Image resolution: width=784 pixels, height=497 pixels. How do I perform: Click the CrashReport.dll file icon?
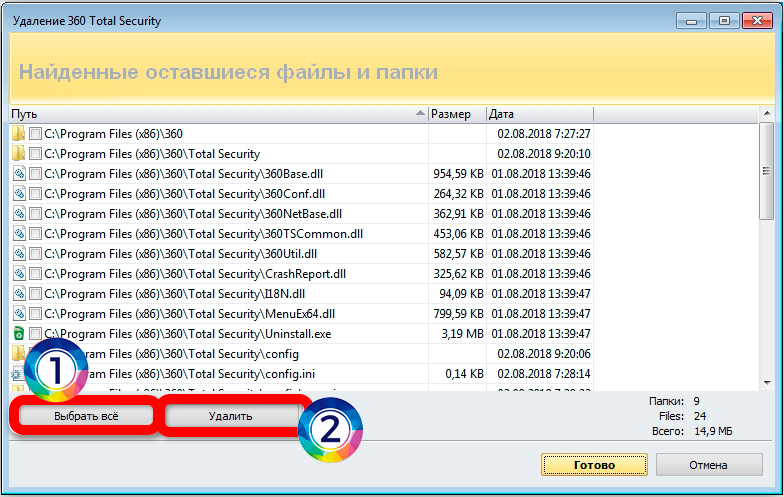19,274
